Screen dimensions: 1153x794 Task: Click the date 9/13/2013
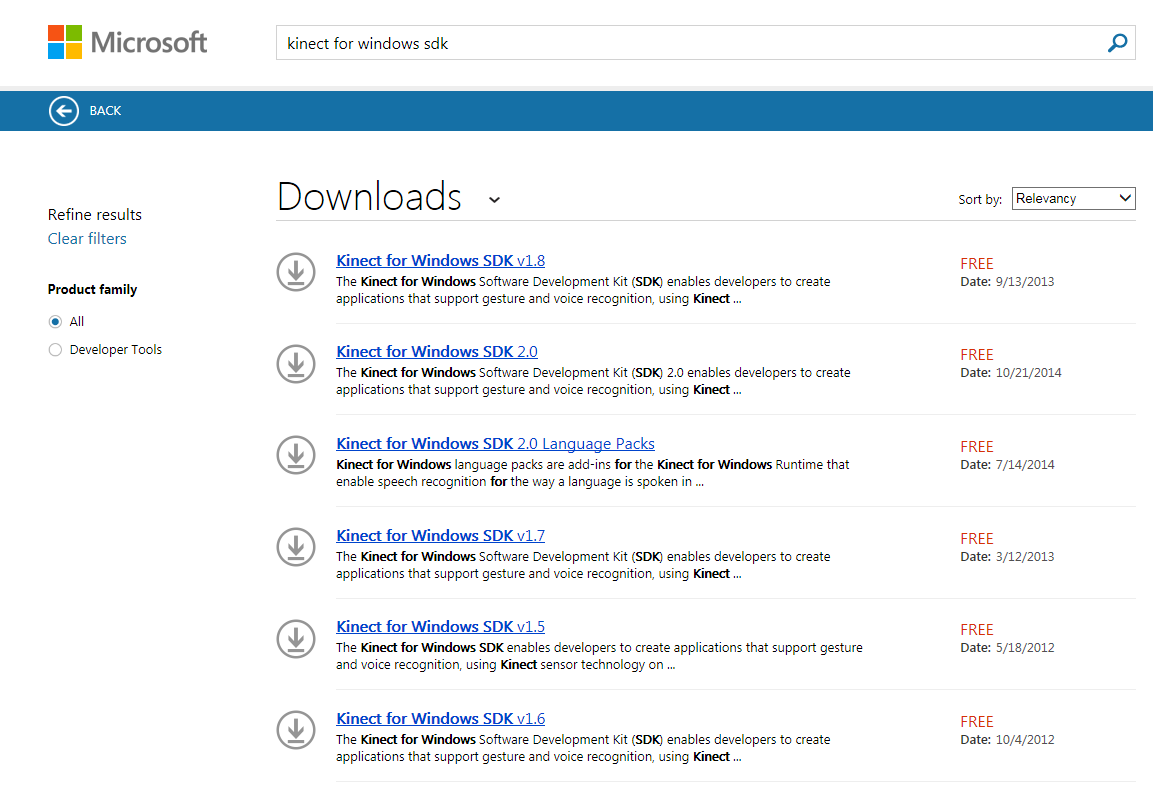coord(1024,282)
